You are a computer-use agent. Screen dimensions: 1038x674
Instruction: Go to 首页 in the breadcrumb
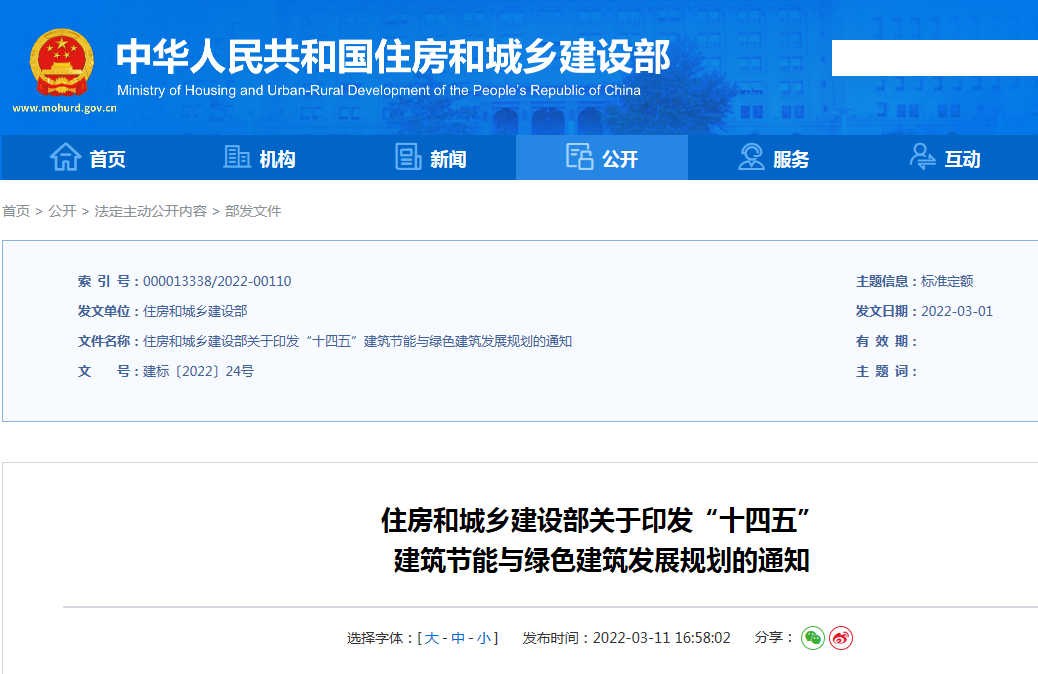pyautogui.click(x=16, y=211)
